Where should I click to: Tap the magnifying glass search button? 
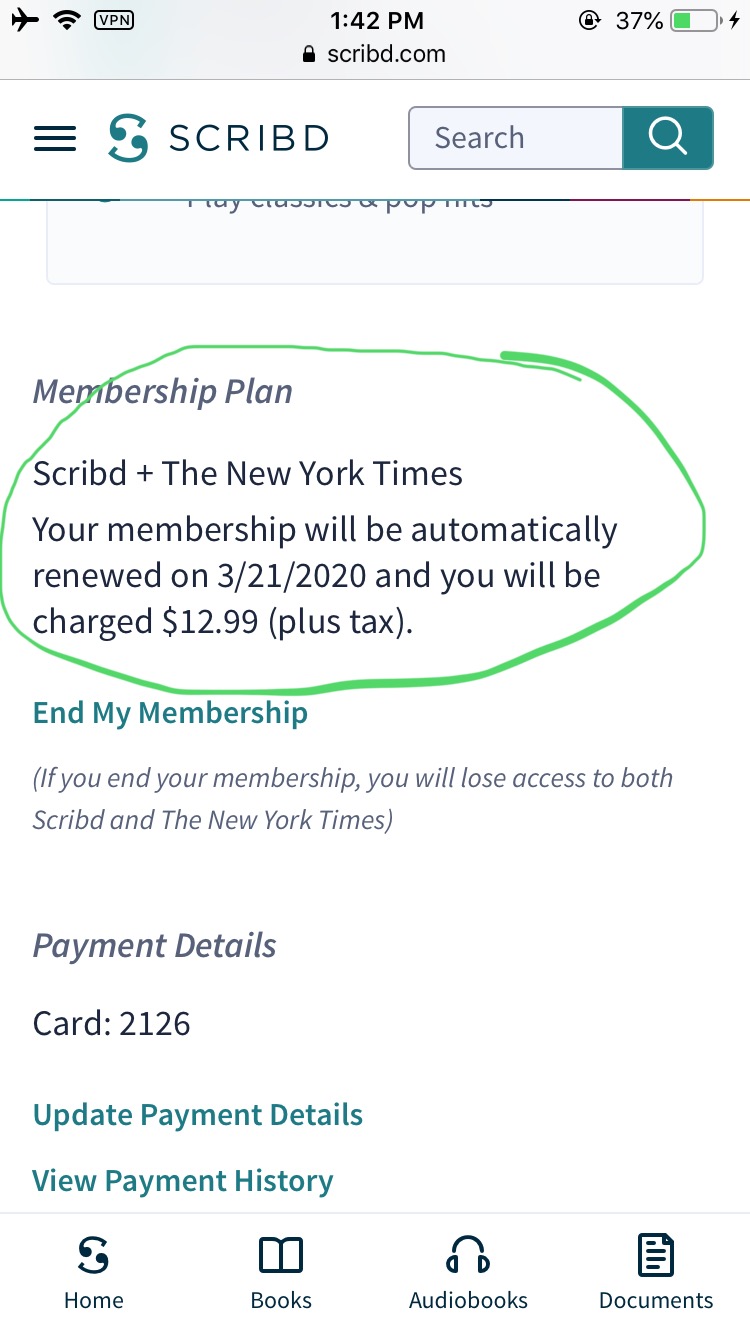[x=667, y=138]
